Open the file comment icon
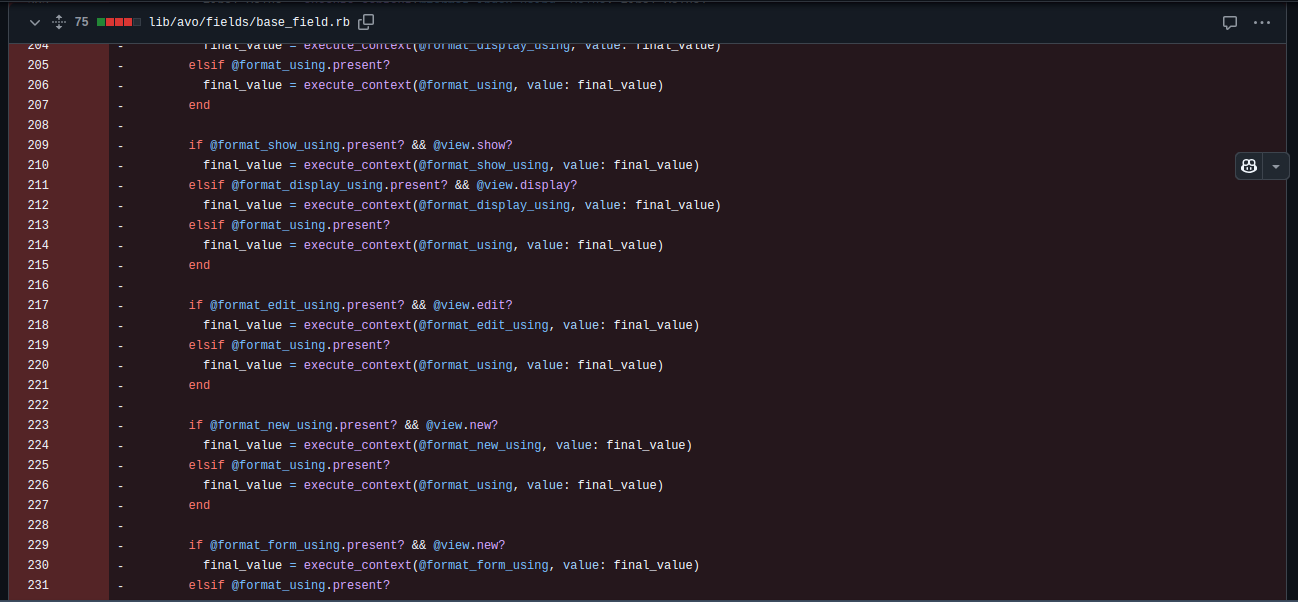 click(x=1230, y=22)
